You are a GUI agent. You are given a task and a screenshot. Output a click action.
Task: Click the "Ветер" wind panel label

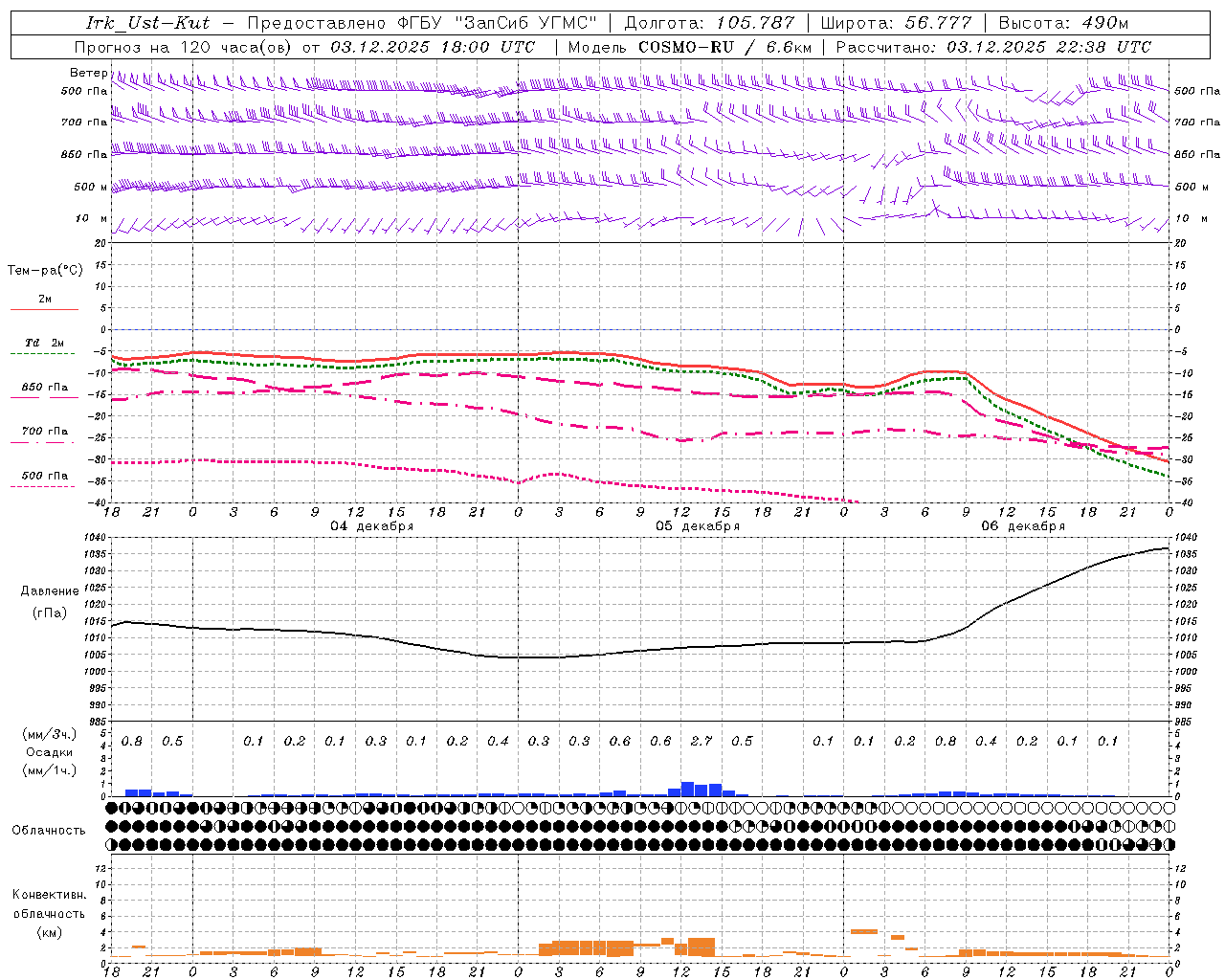[88, 73]
